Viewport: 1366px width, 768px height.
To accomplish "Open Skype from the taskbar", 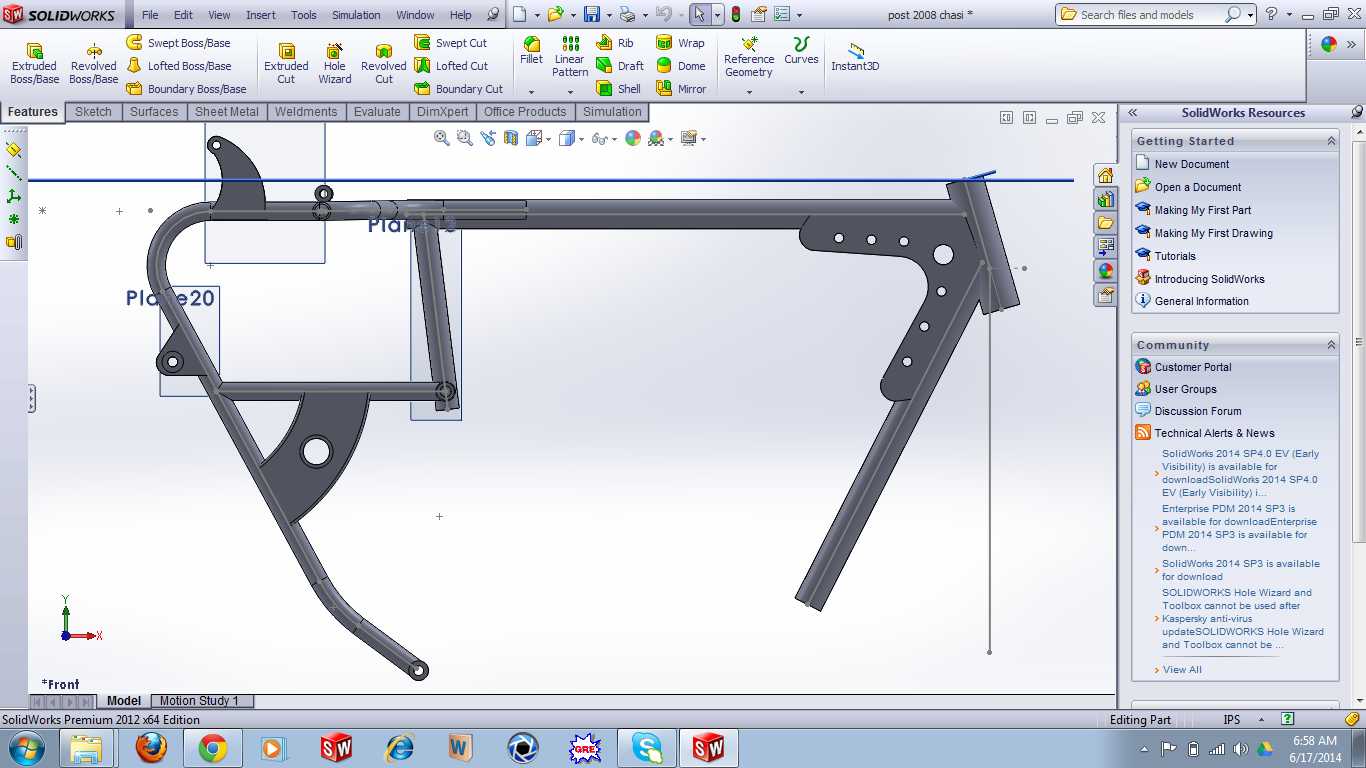I will [646, 748].
